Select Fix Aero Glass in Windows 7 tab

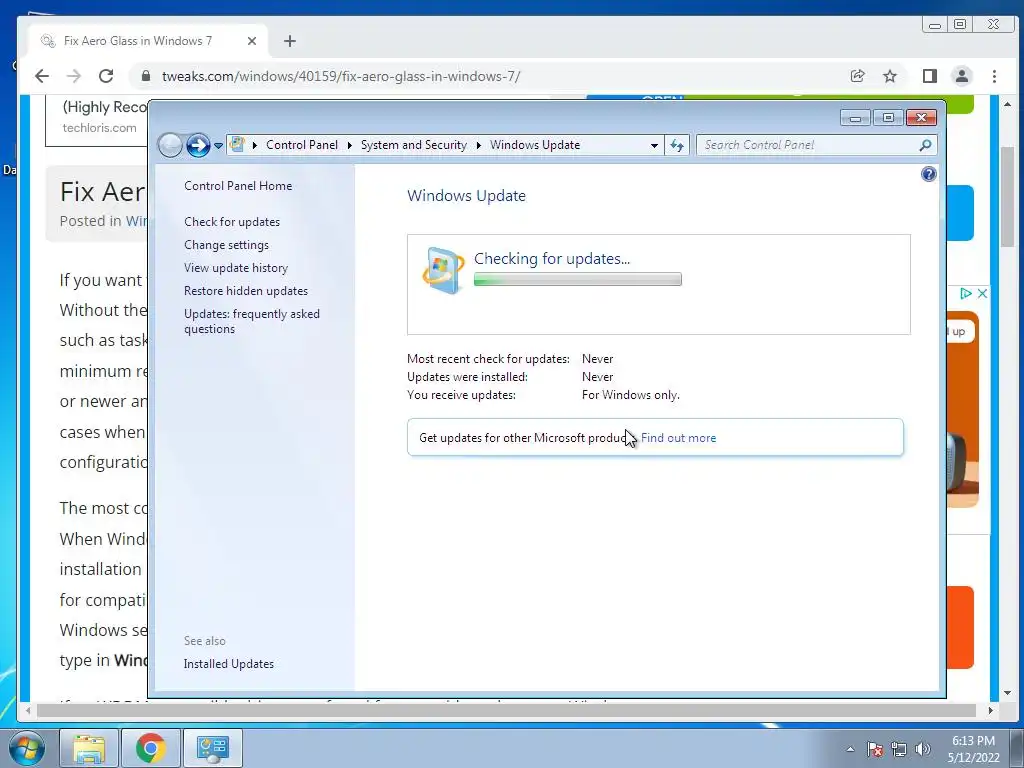147,41
